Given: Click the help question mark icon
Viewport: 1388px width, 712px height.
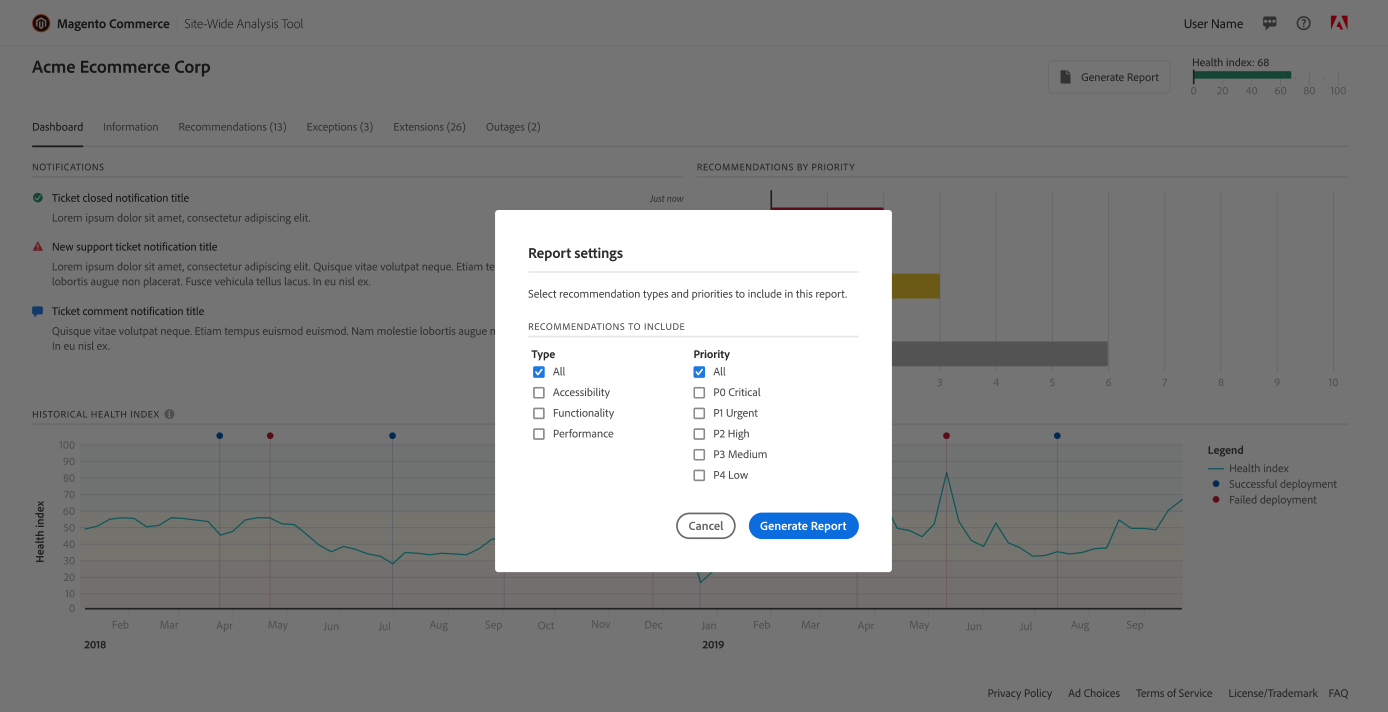Looking at the screenshot, I should (x=1303, y=23).
